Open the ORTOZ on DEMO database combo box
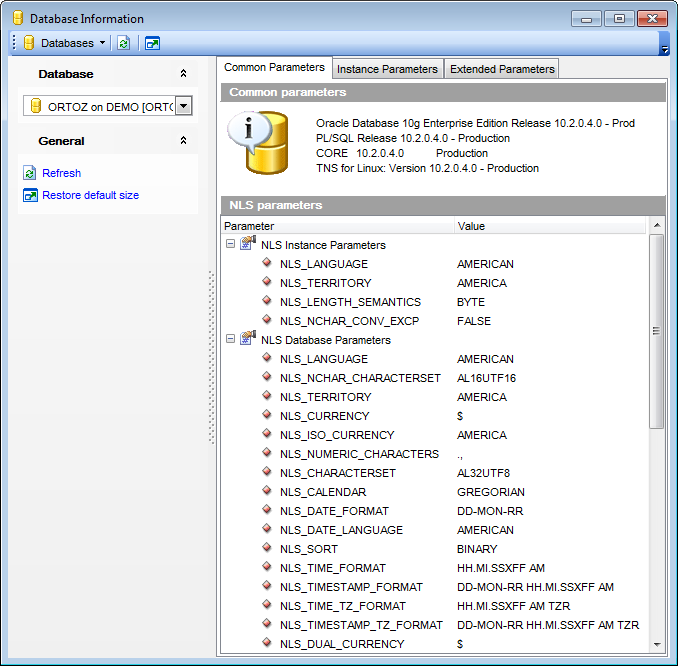 [184, 106]
